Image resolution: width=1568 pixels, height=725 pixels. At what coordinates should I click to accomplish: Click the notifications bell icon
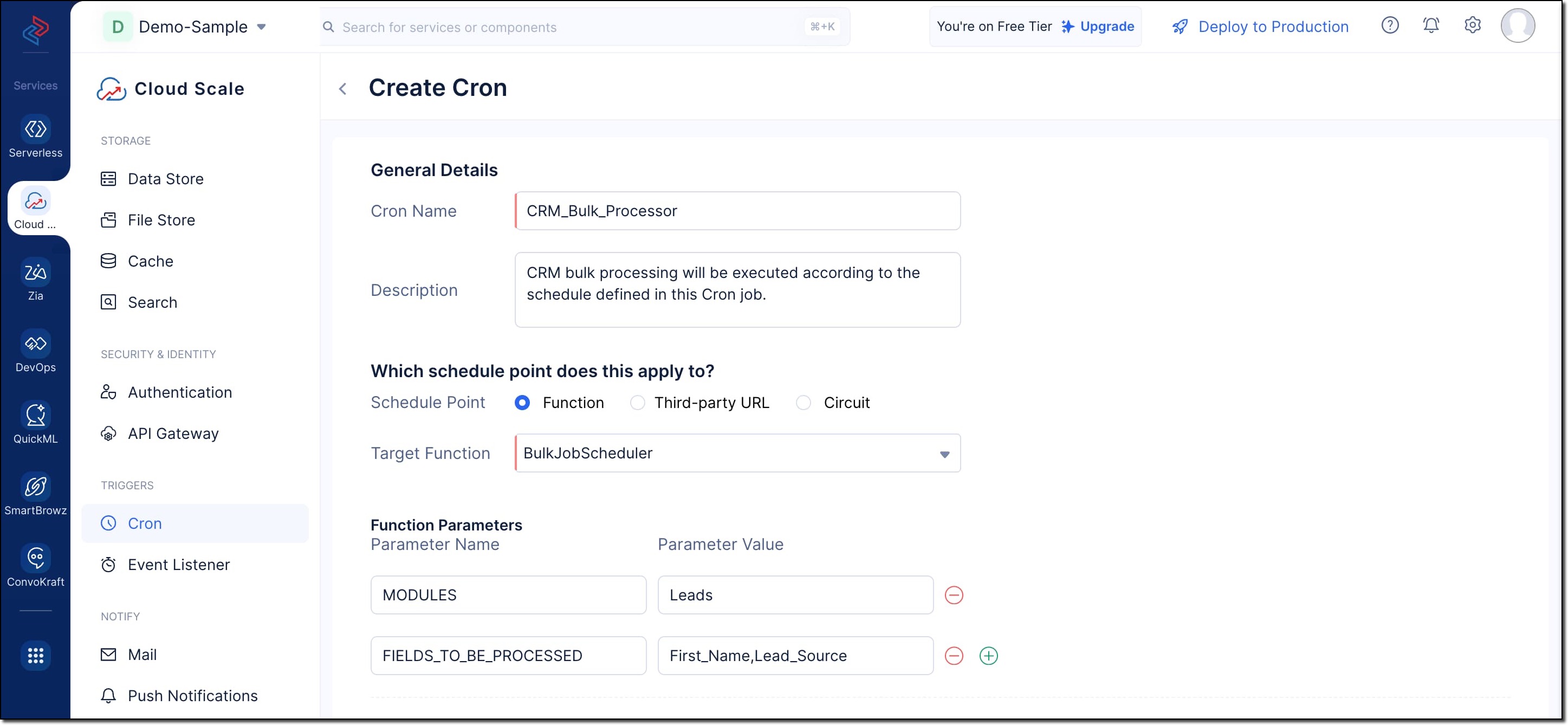tap(1430, 25)
